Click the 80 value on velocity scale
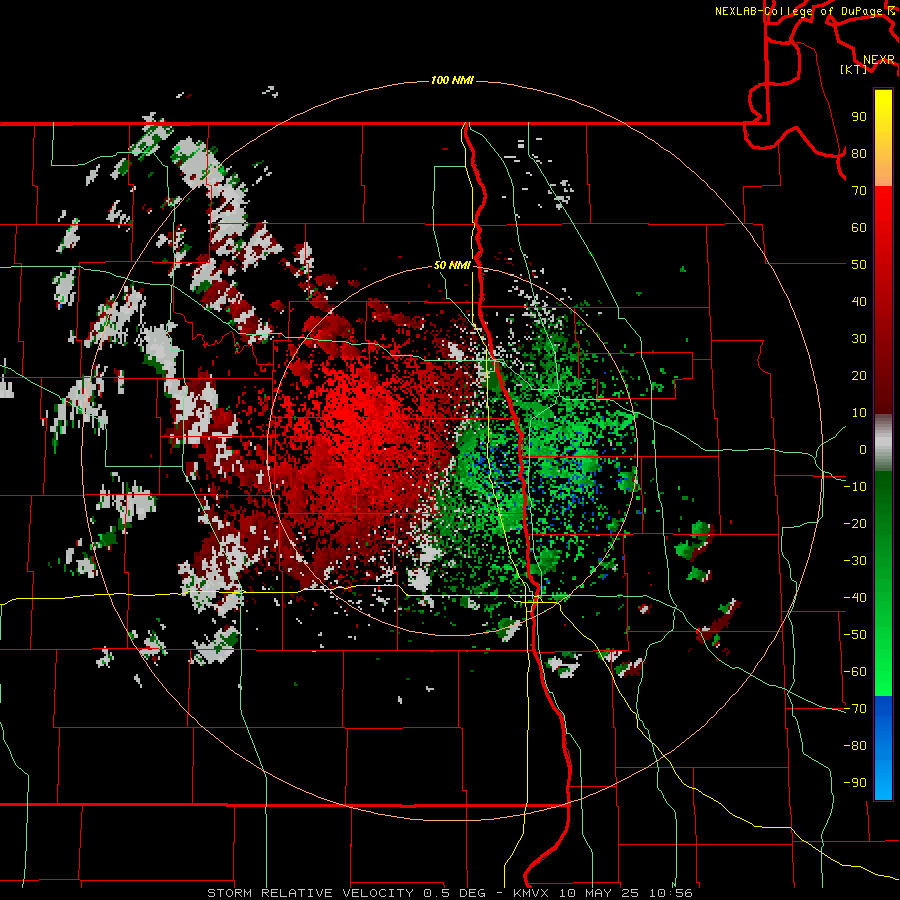The image size is (900, 900). 859,153
